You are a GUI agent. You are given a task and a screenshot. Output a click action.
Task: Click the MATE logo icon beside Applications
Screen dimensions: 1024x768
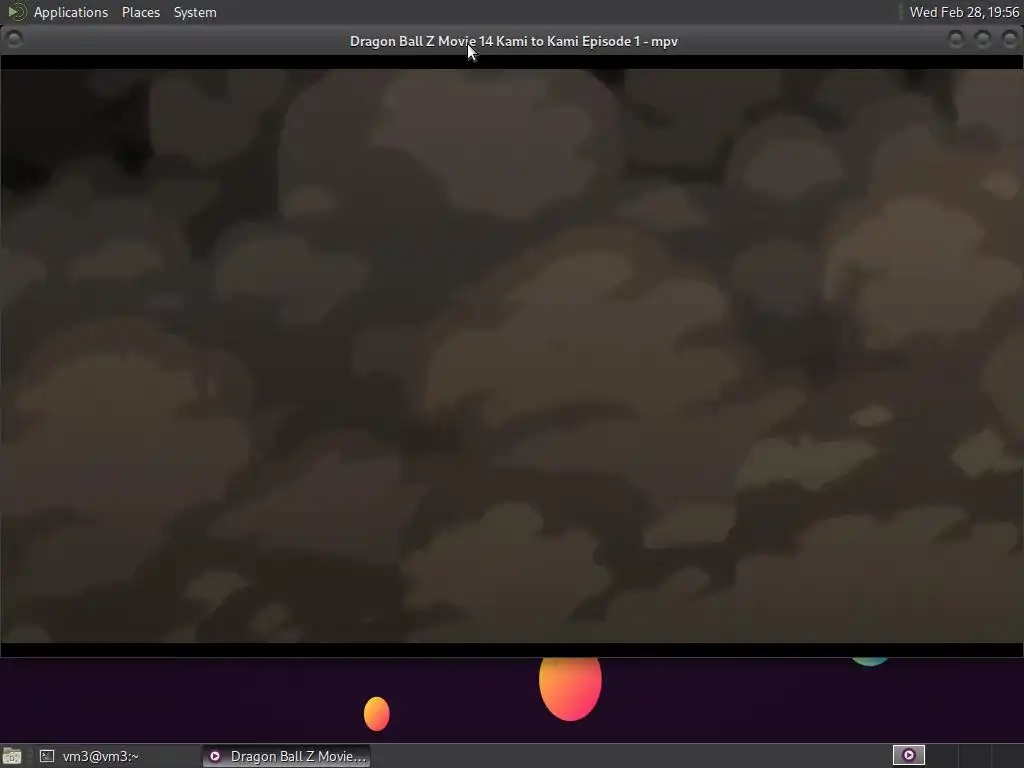tap(16, 12)
